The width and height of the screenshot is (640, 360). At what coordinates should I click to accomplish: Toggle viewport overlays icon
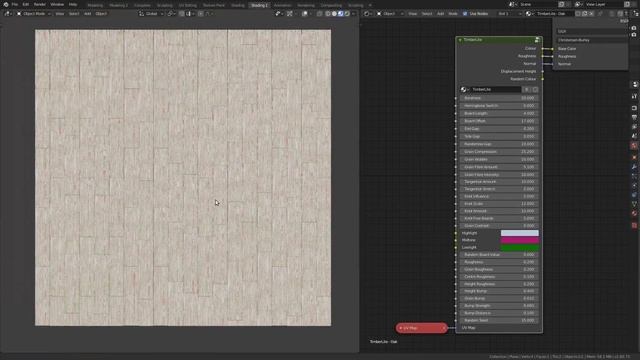click(x=304, y=13)
